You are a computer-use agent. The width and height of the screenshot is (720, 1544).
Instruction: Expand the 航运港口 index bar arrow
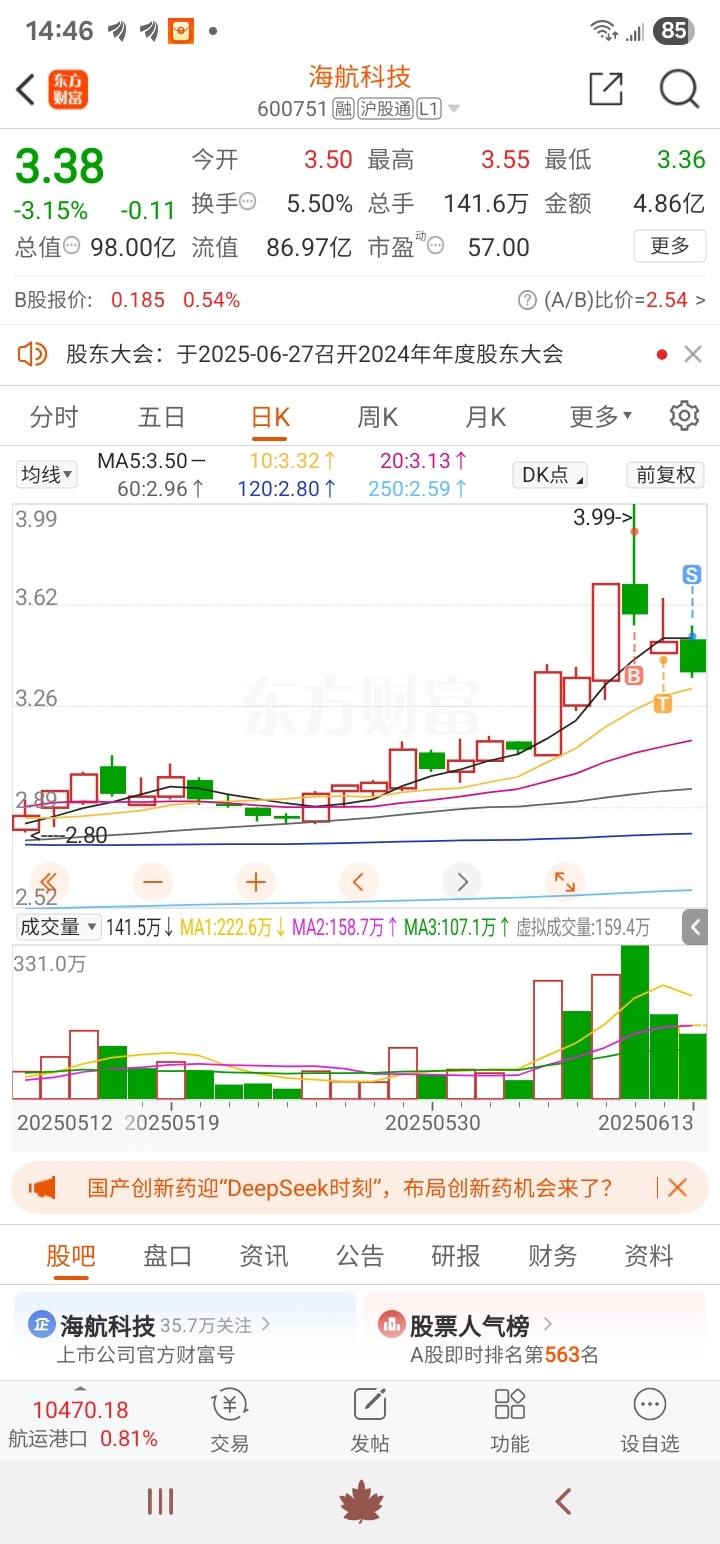81,1389
